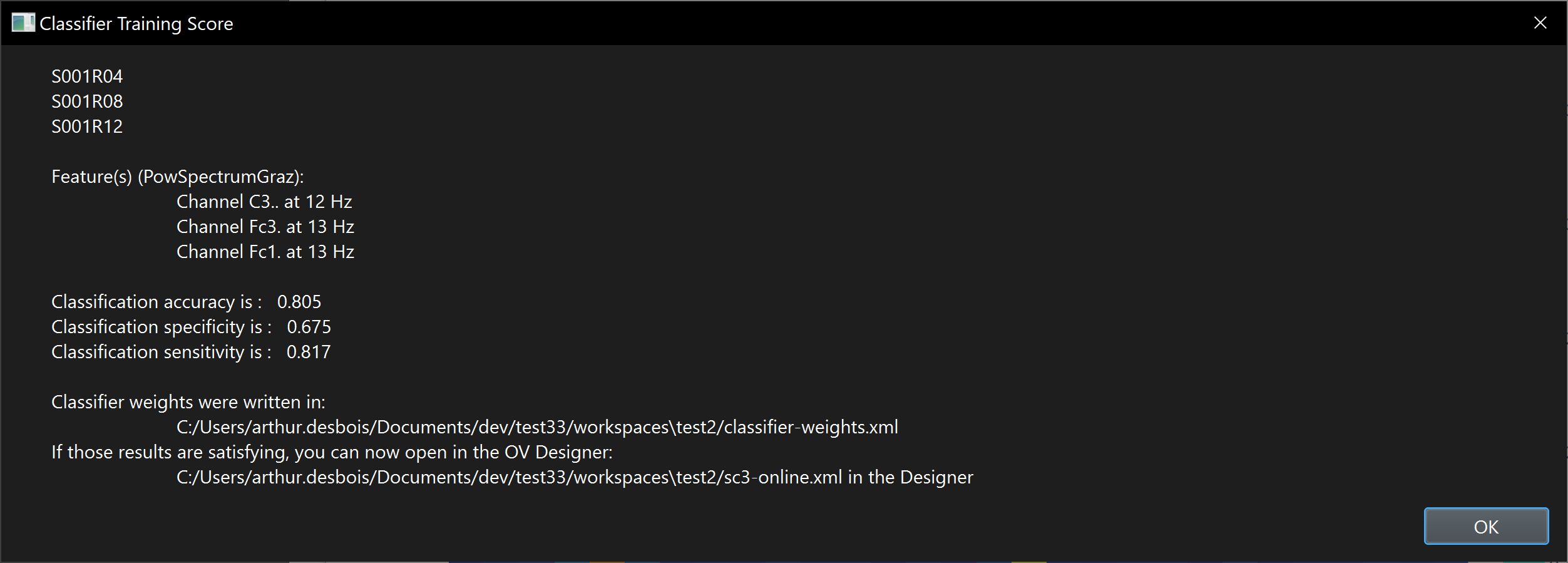
Task: Click the classifier-weights.xml file path
Action: click(537, 427)
